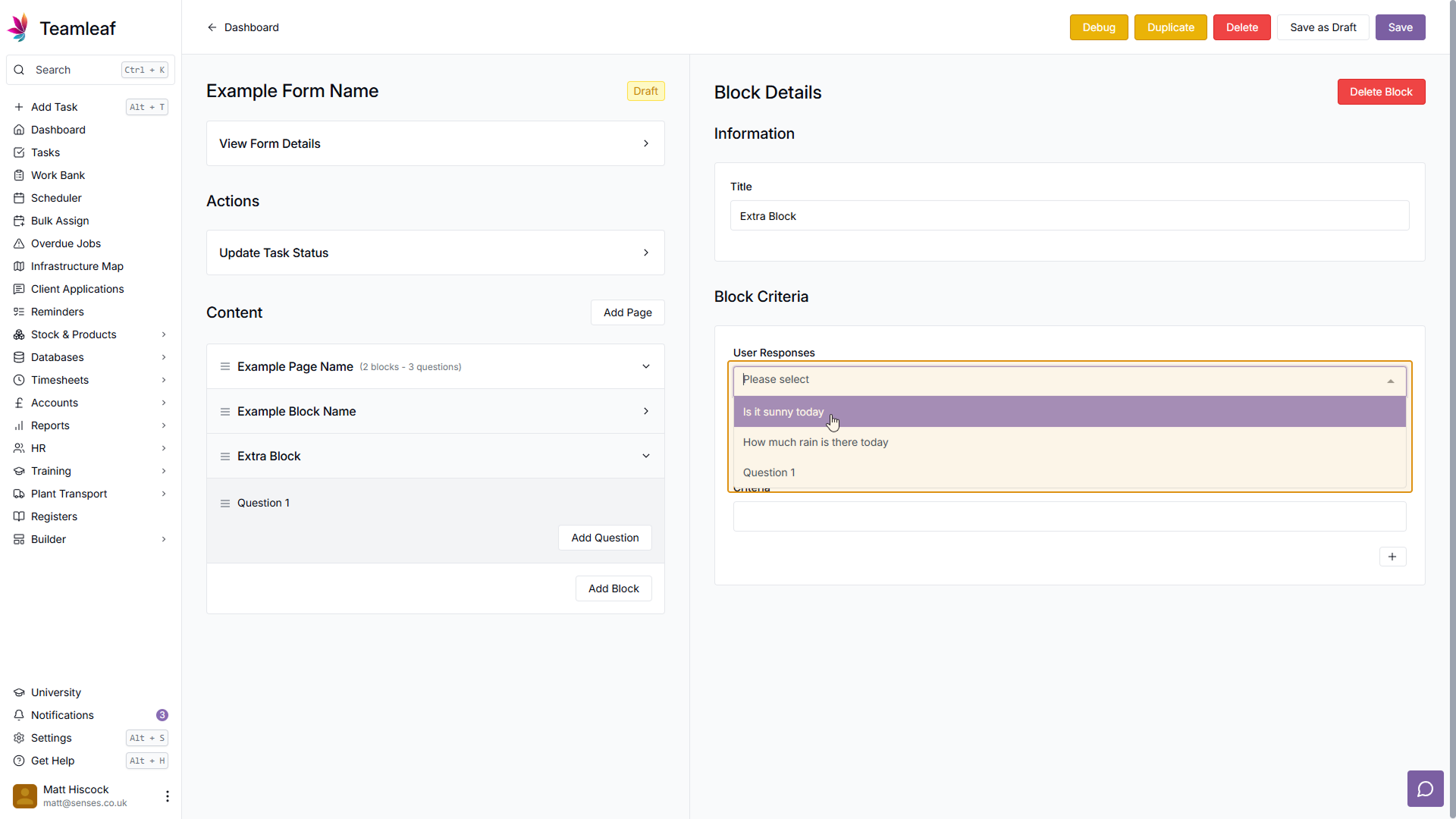Open the Work Bank menu item
1456x819 pixels.
click(58, 175)
